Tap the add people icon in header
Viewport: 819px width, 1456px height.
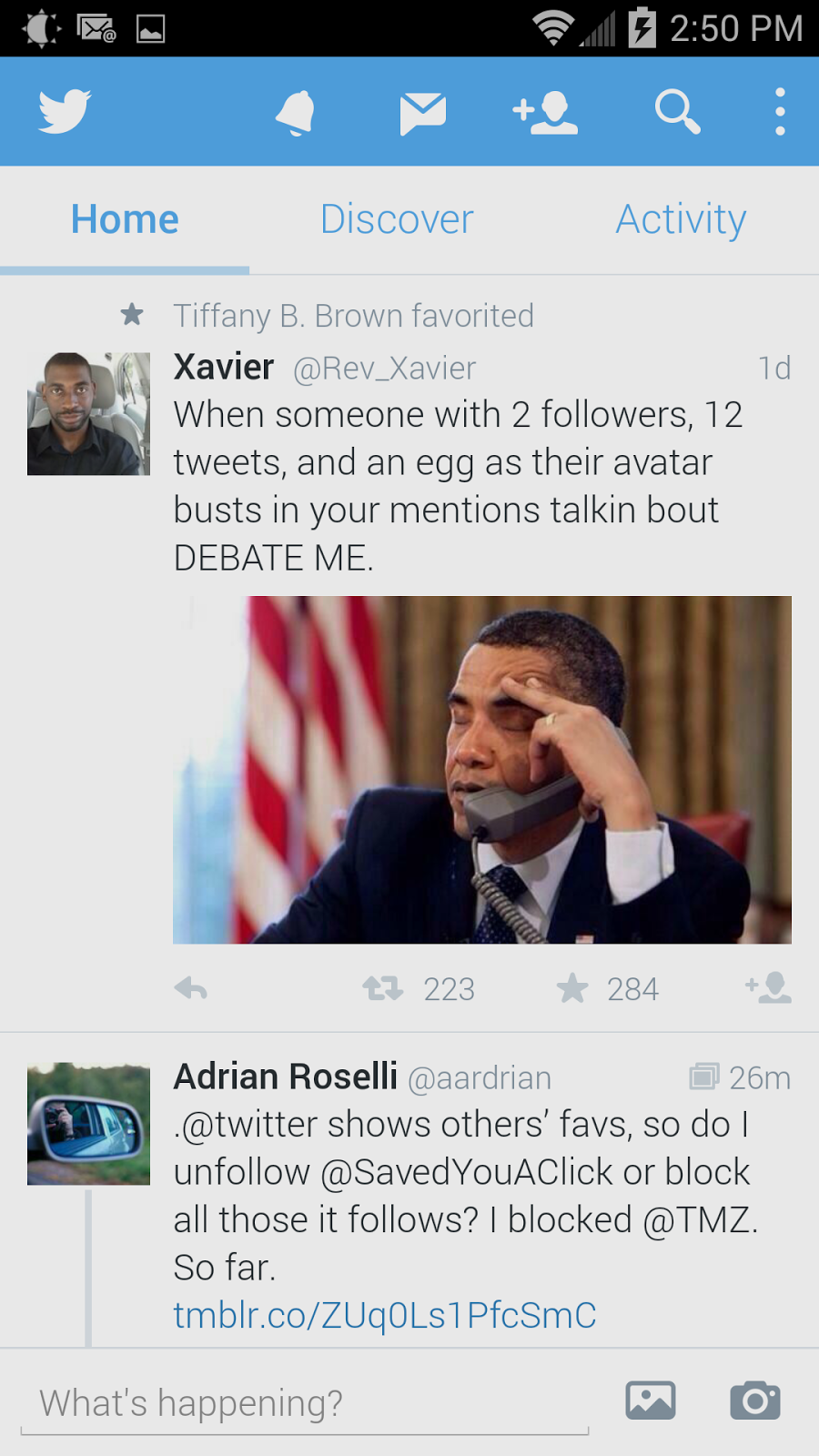click(x=545, y=113)
